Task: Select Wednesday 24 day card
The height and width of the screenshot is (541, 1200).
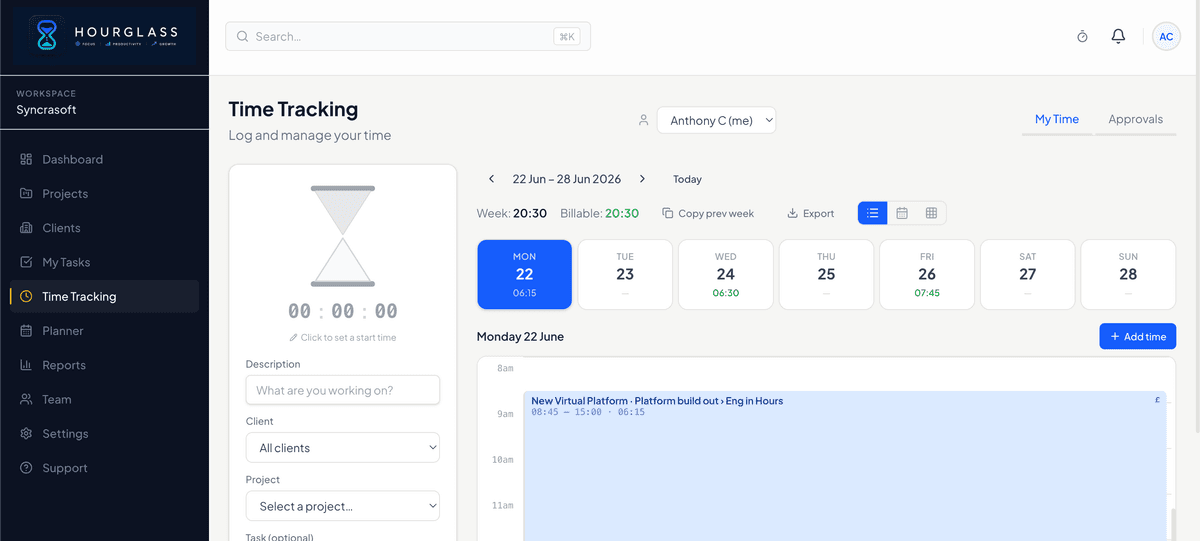Action: [726, 274]
